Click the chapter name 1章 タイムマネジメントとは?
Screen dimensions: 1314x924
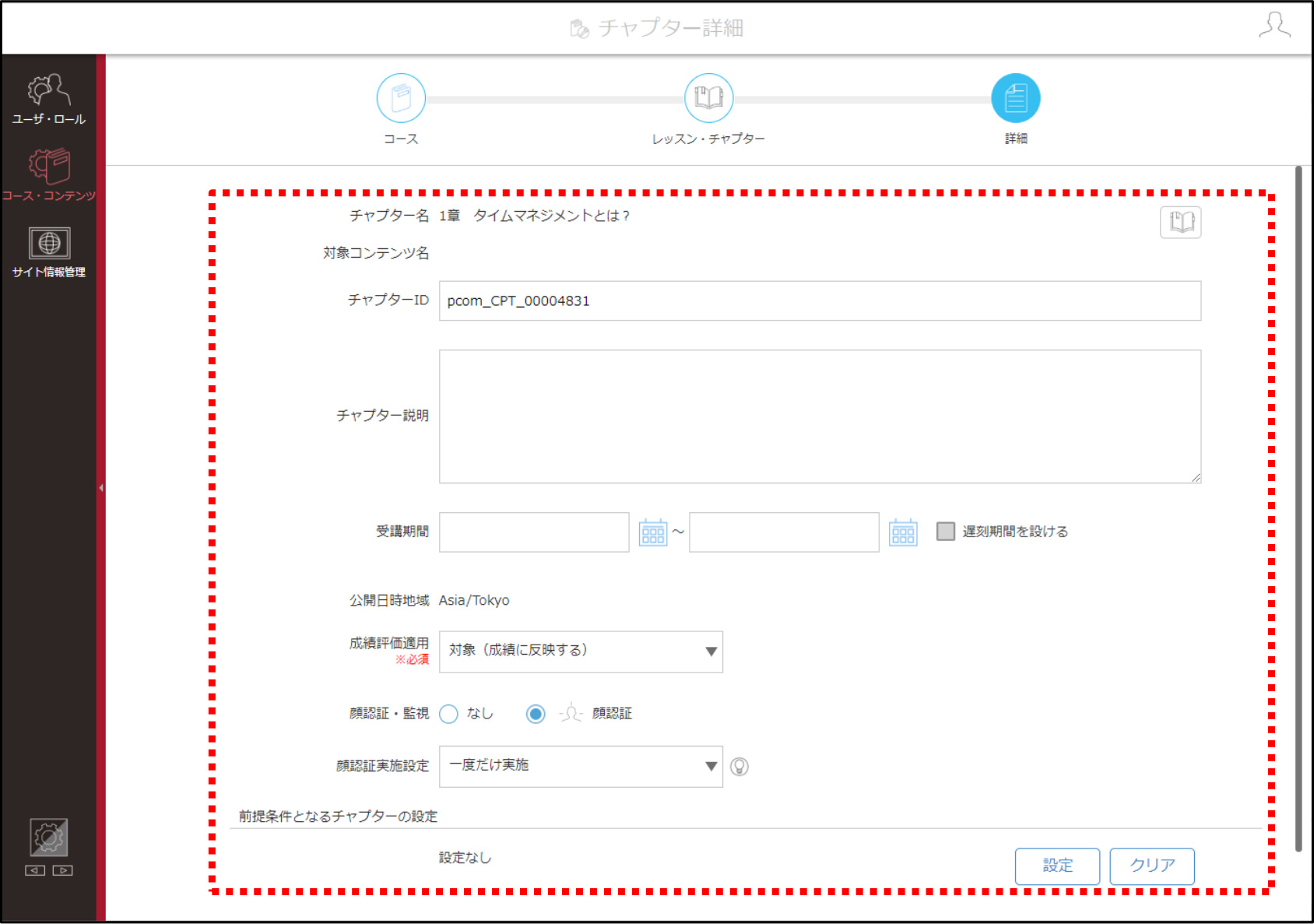[x=534, y=216]
